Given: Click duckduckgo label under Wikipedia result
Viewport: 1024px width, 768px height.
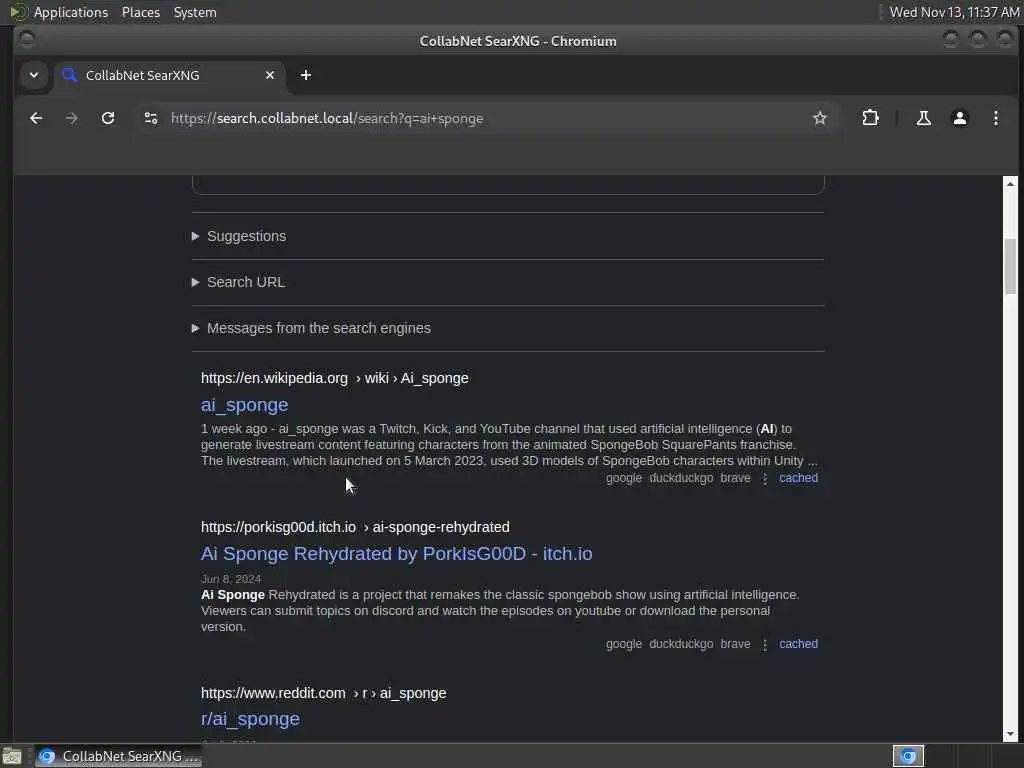Looking at the screenshot, I should coord(681,478).
